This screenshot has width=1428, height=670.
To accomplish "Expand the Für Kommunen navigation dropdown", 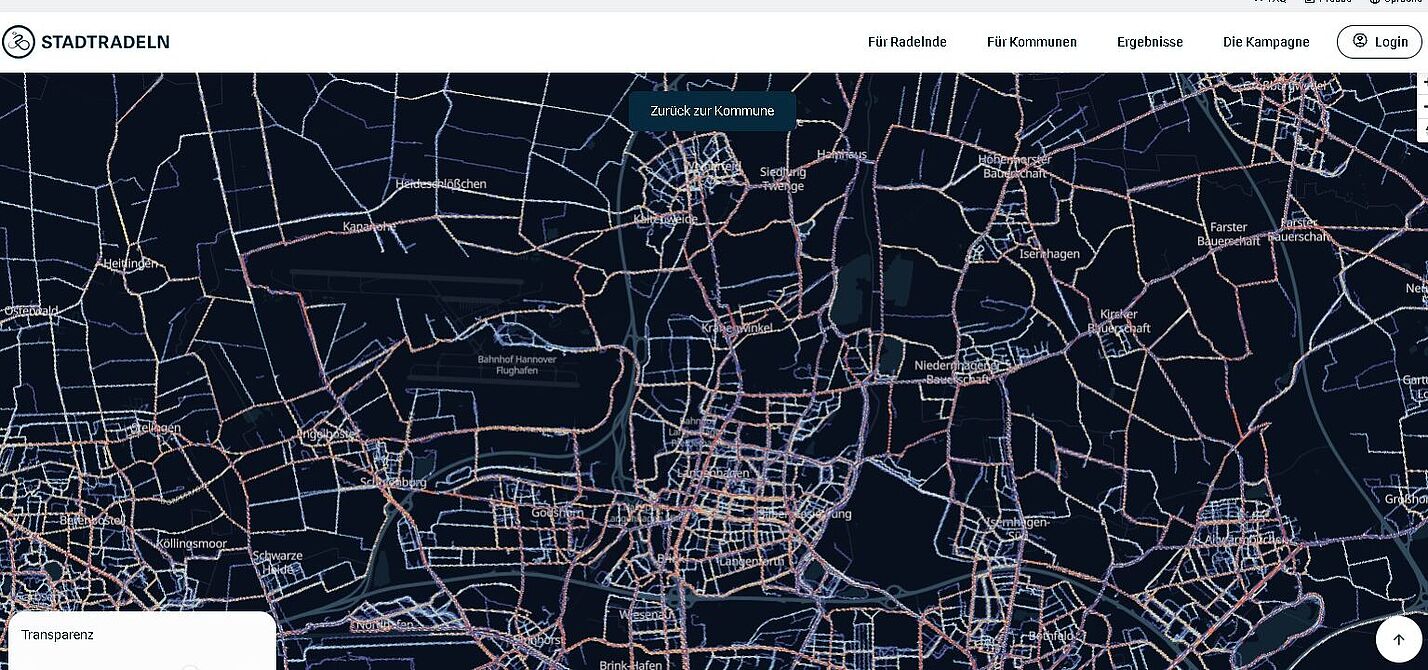I will (1031, 42).
